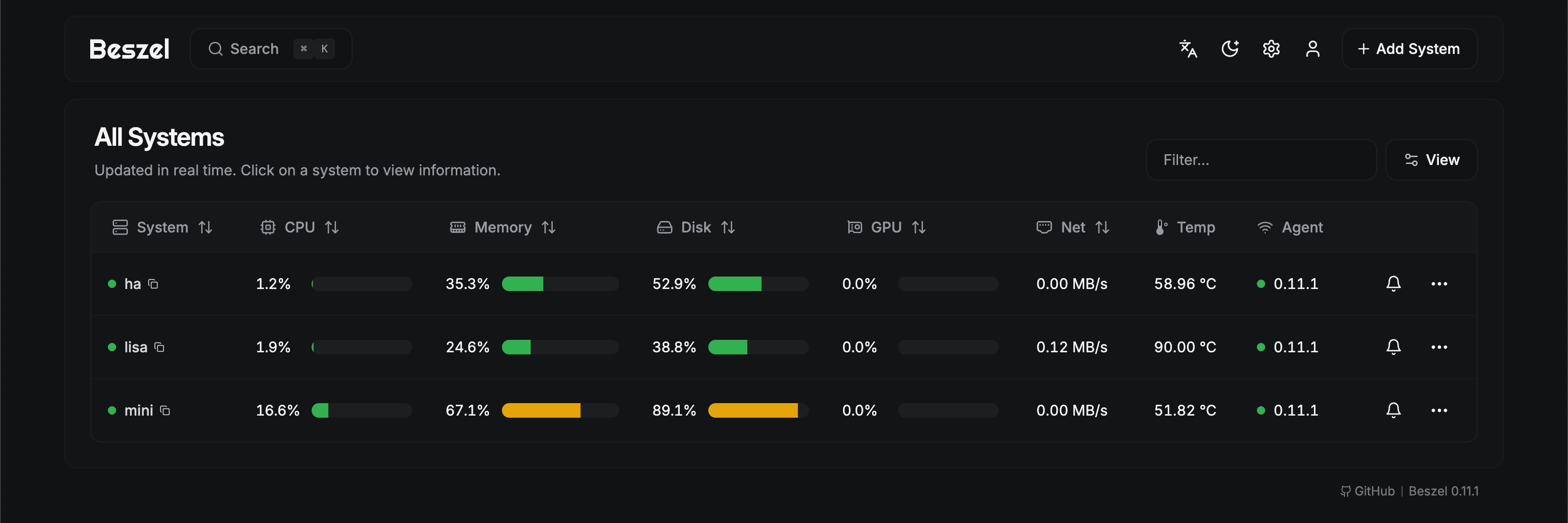Sort table by Memory column
The height and width of the screenshot is (523, 1568).
pyautogui.click(x=503, y=227)
